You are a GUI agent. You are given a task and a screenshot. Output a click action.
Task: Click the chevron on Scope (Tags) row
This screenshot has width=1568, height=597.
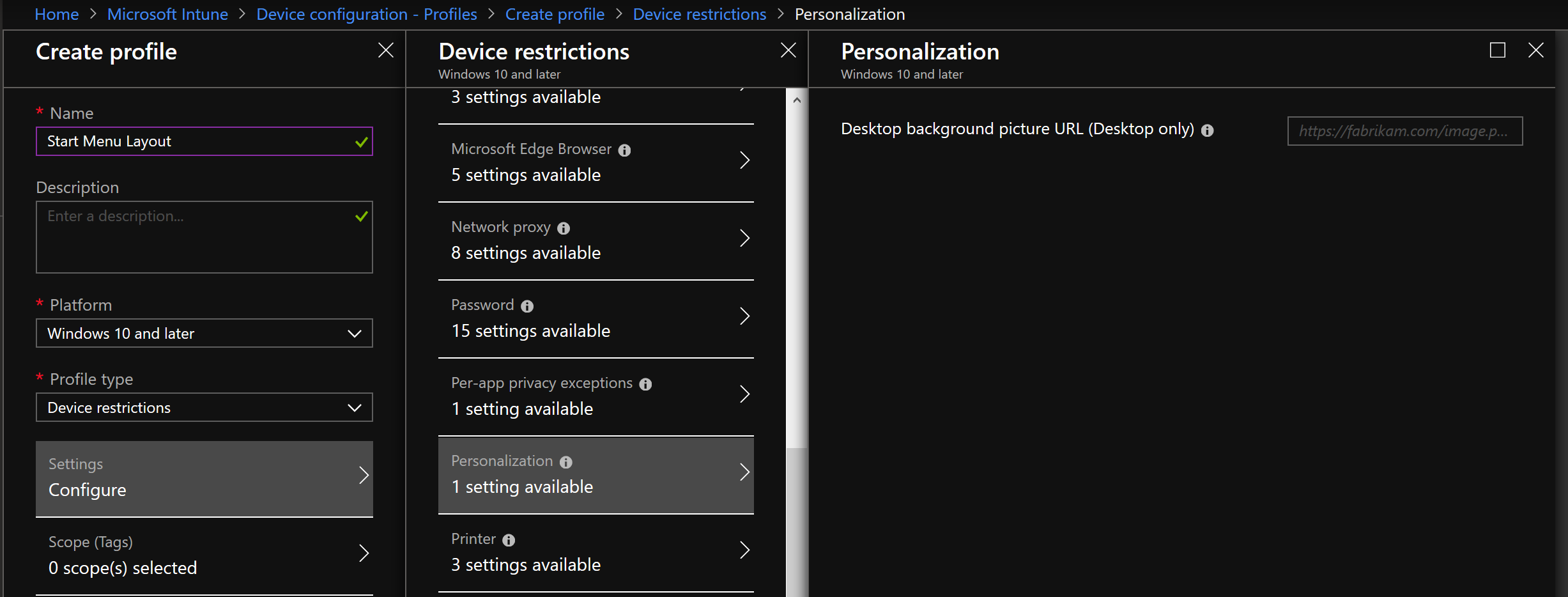364,553
